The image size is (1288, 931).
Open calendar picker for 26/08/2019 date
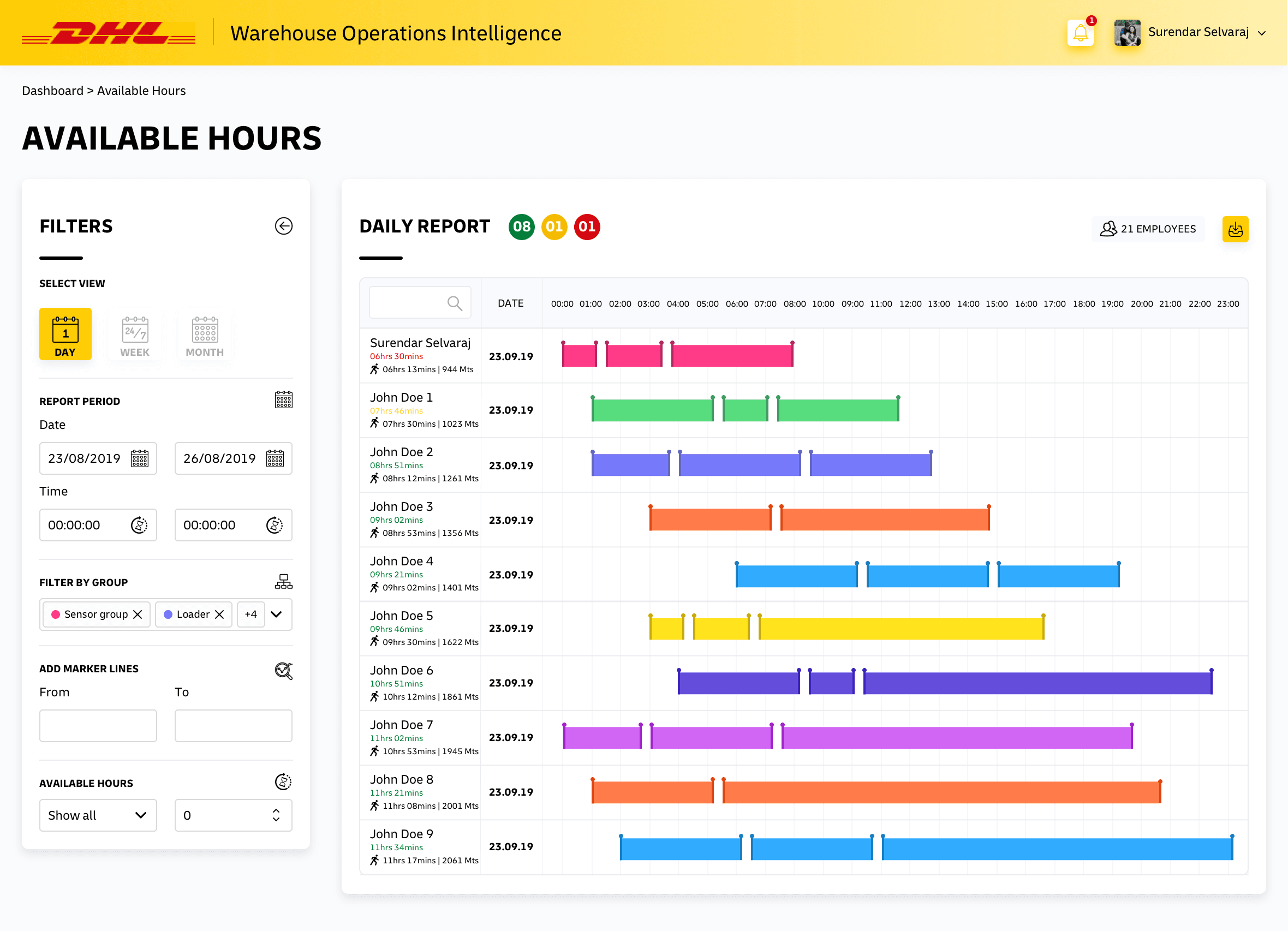pos(275,458)
